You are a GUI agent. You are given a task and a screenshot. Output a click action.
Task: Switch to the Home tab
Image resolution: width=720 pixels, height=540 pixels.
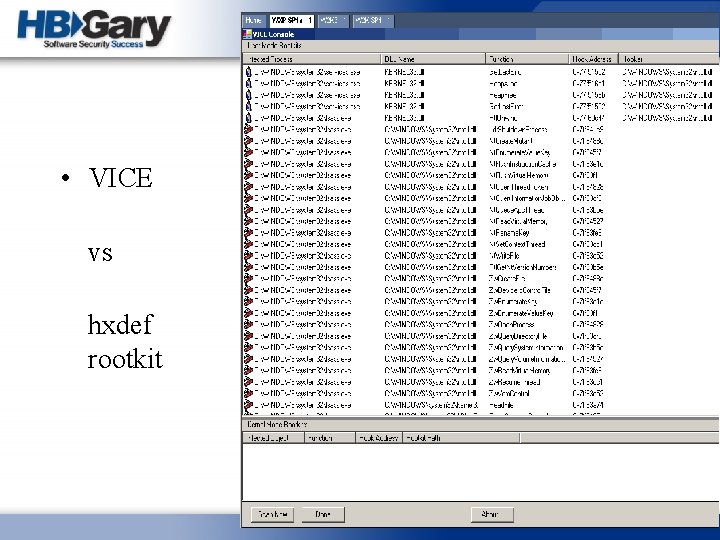tap(253, 21)
